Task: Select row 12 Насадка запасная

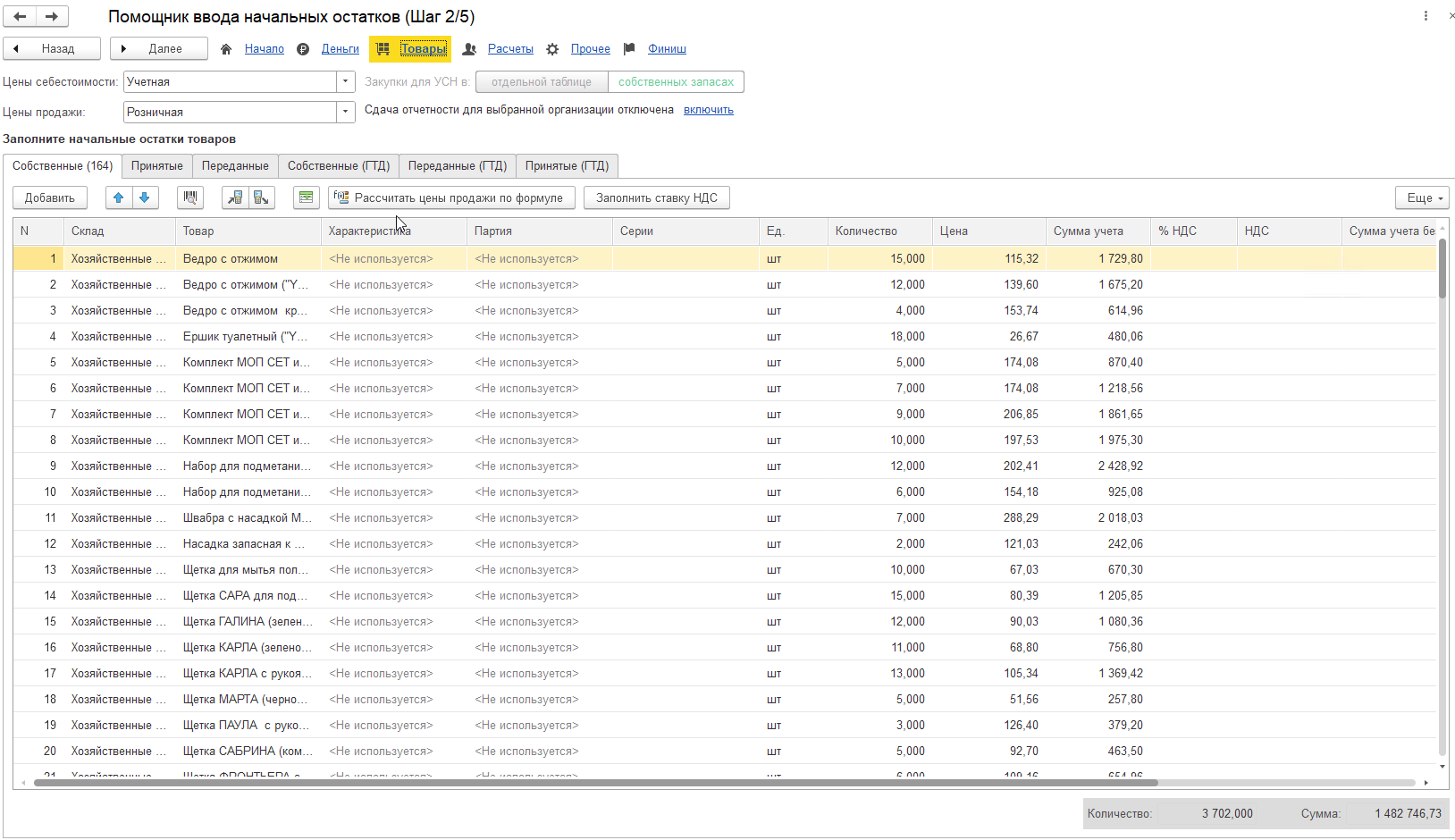Action: (x=724, y=544)
